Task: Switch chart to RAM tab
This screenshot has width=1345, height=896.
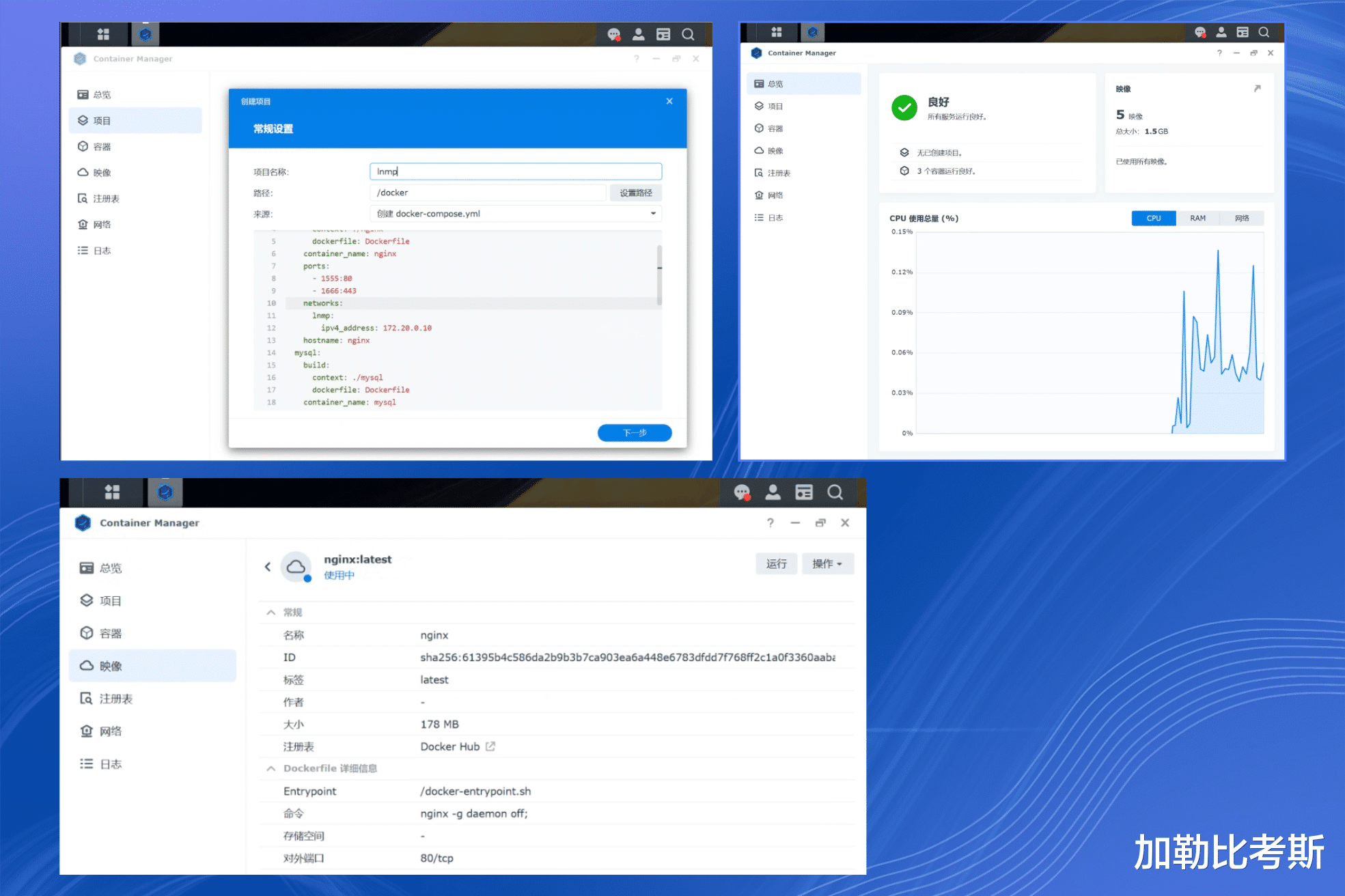Action: (x=1198, y=218)
